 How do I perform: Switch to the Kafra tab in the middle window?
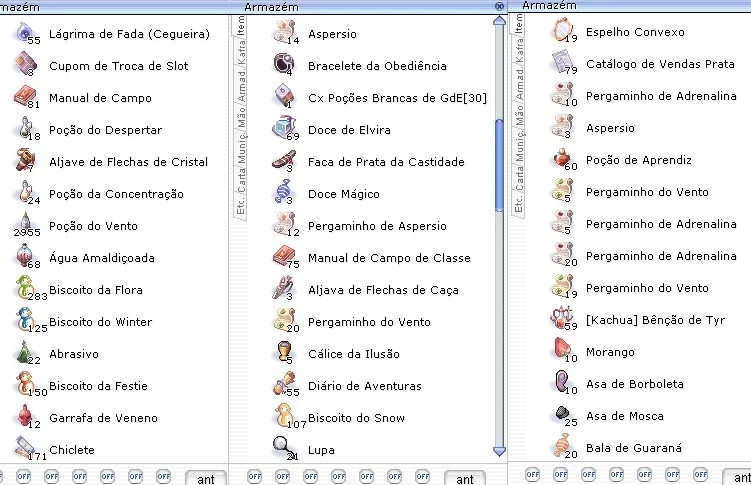click(241, 53)
